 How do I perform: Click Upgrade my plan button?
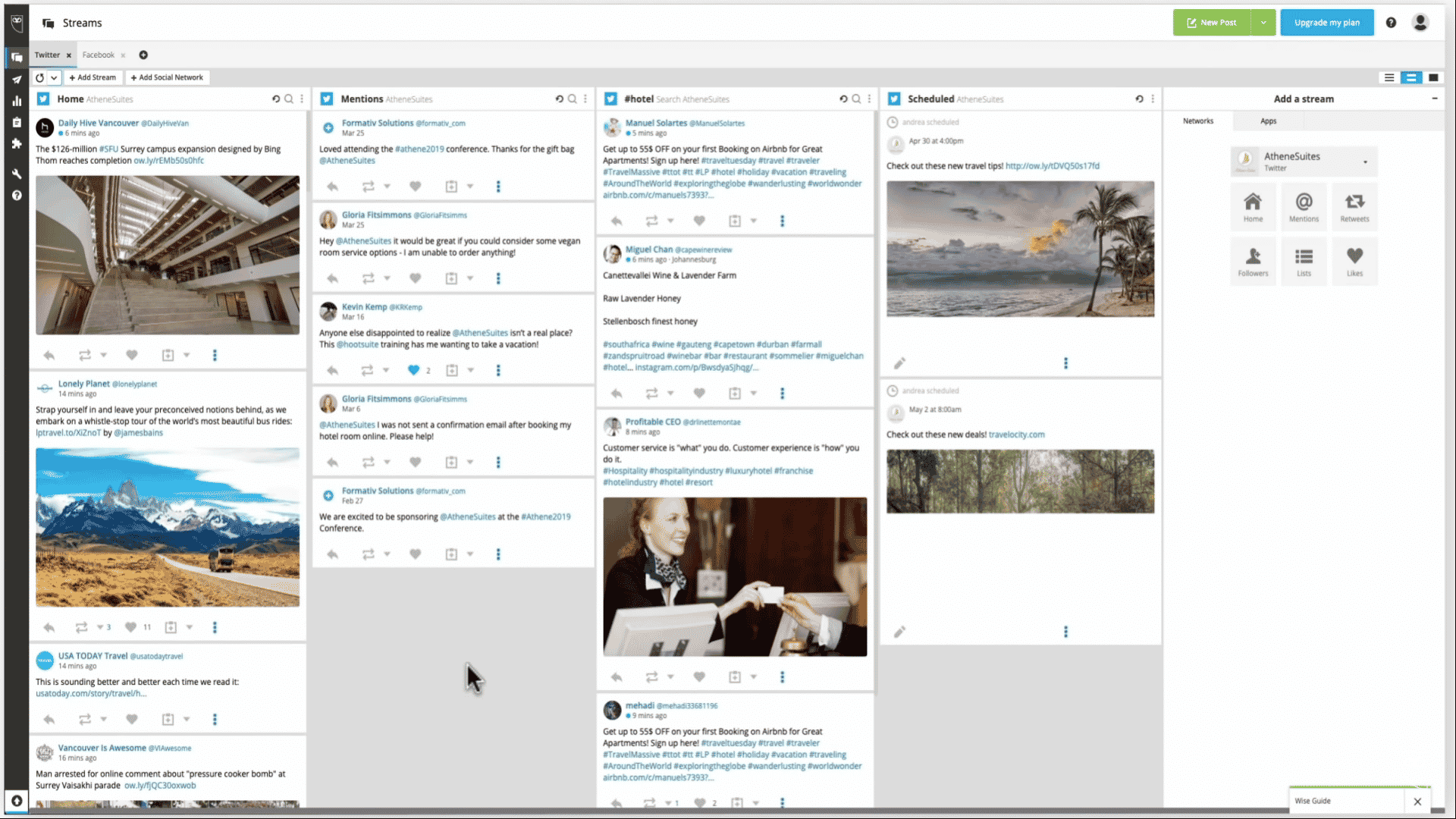click(x=1327, y=23)
